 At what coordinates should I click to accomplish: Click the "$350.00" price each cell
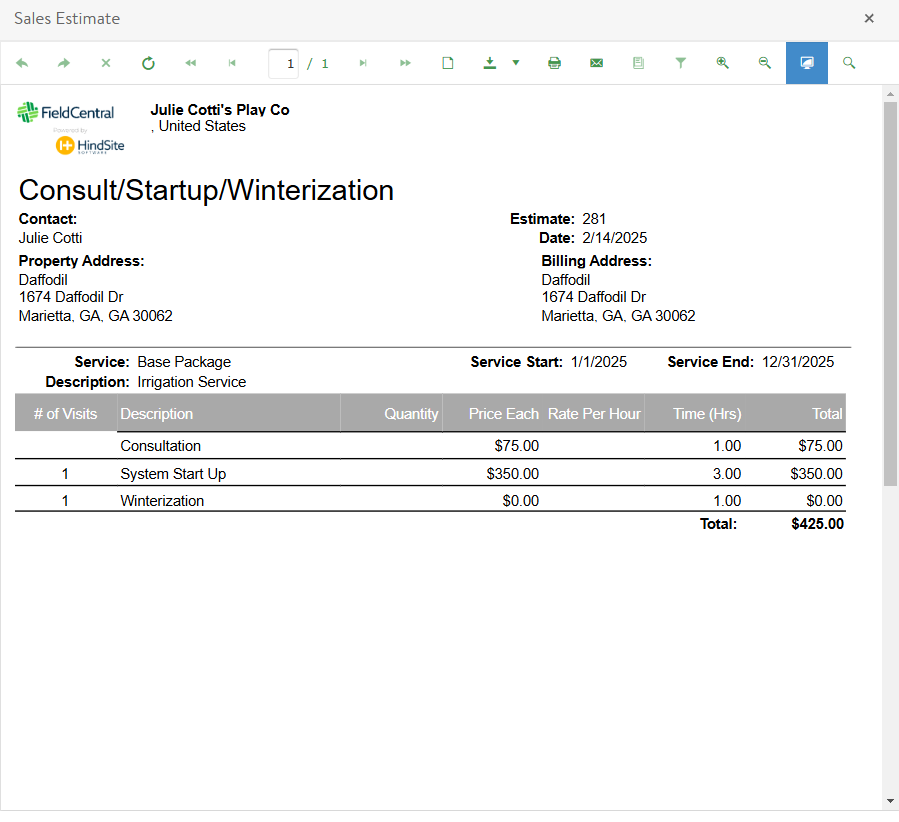pos(513,474)
